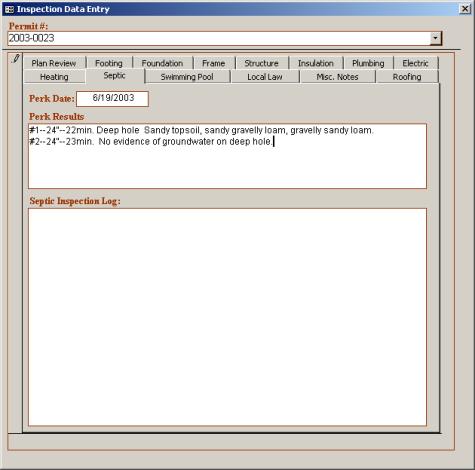
Task: Click the pencil edit record indicator icon
Action: pyautogui.click(x=16, y=59)
